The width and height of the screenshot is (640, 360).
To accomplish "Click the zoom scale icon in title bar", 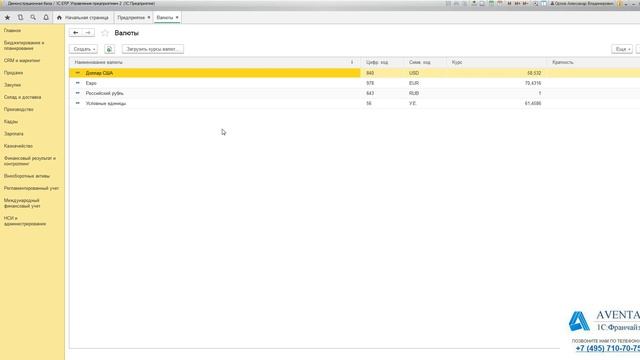I will click(x=536, y=4).
